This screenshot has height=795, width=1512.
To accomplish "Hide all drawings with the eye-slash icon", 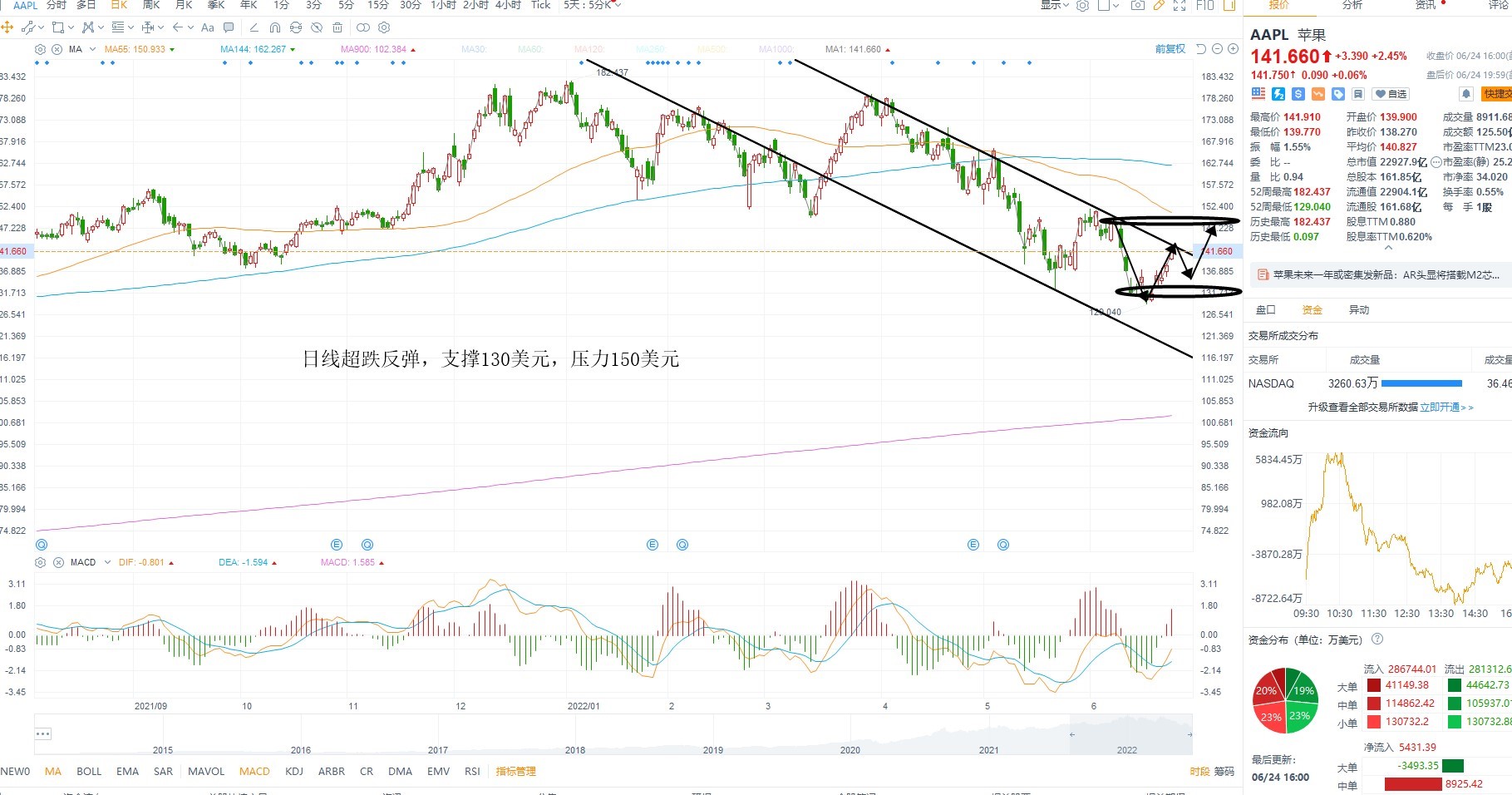I will [317, 27].
